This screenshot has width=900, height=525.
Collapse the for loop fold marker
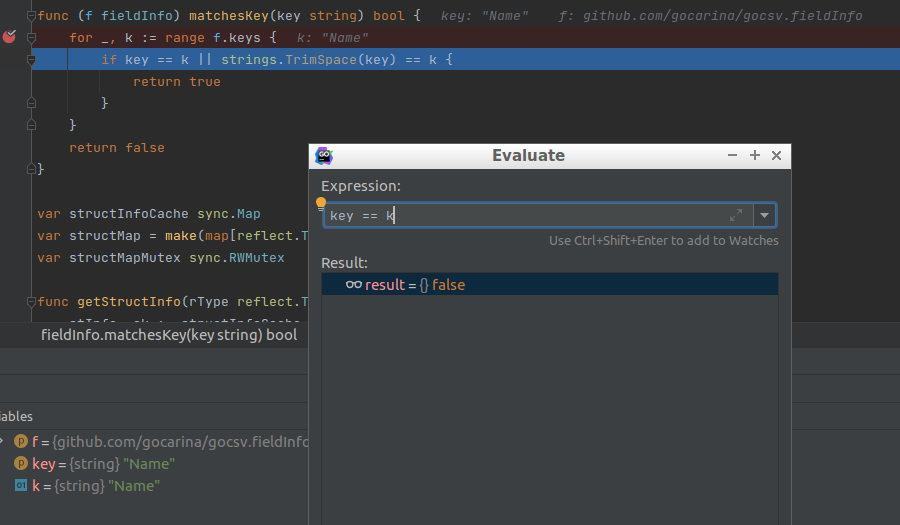click(32, 38)
